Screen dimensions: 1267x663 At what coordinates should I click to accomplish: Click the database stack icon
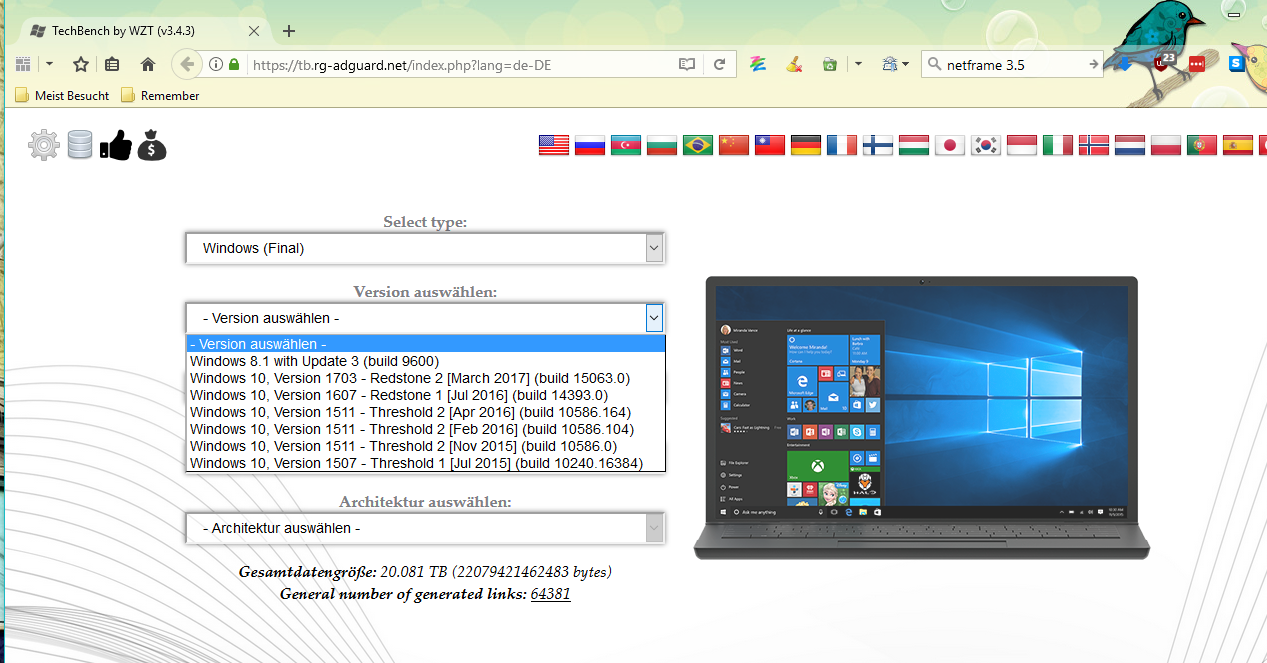(x=80, y=145)
